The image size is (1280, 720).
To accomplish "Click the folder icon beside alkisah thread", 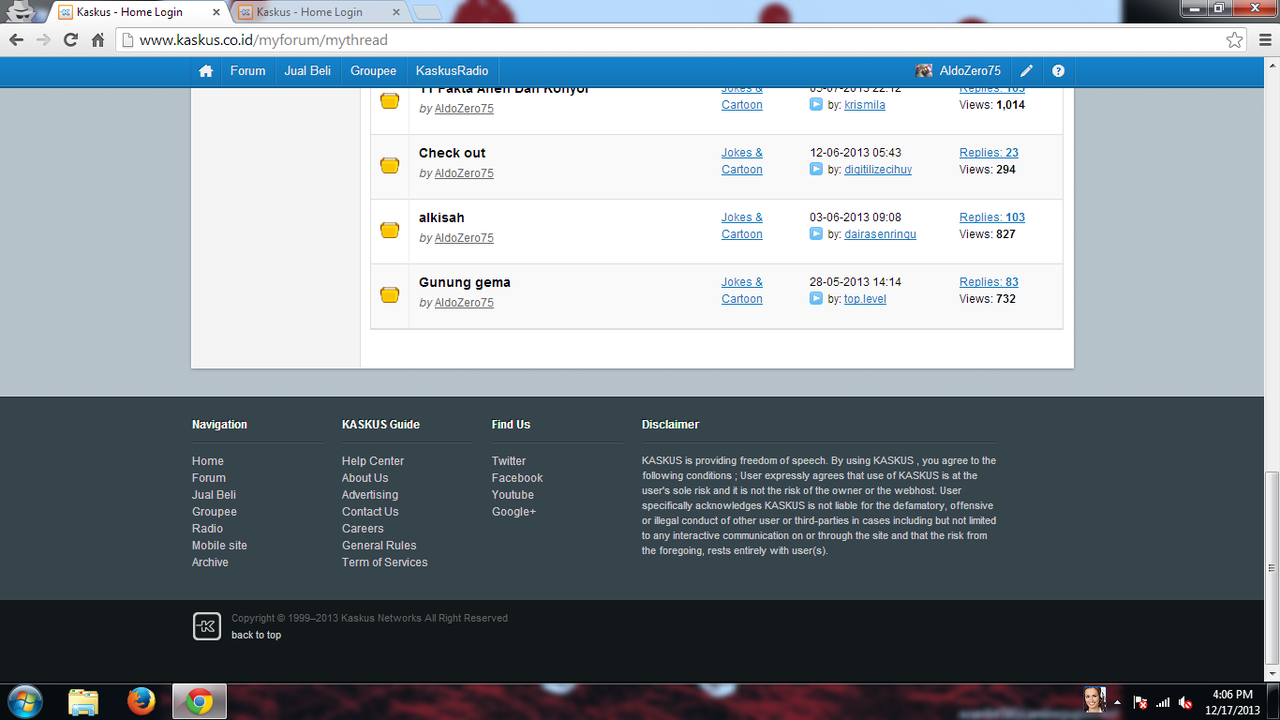I will (x=390, y=230).
